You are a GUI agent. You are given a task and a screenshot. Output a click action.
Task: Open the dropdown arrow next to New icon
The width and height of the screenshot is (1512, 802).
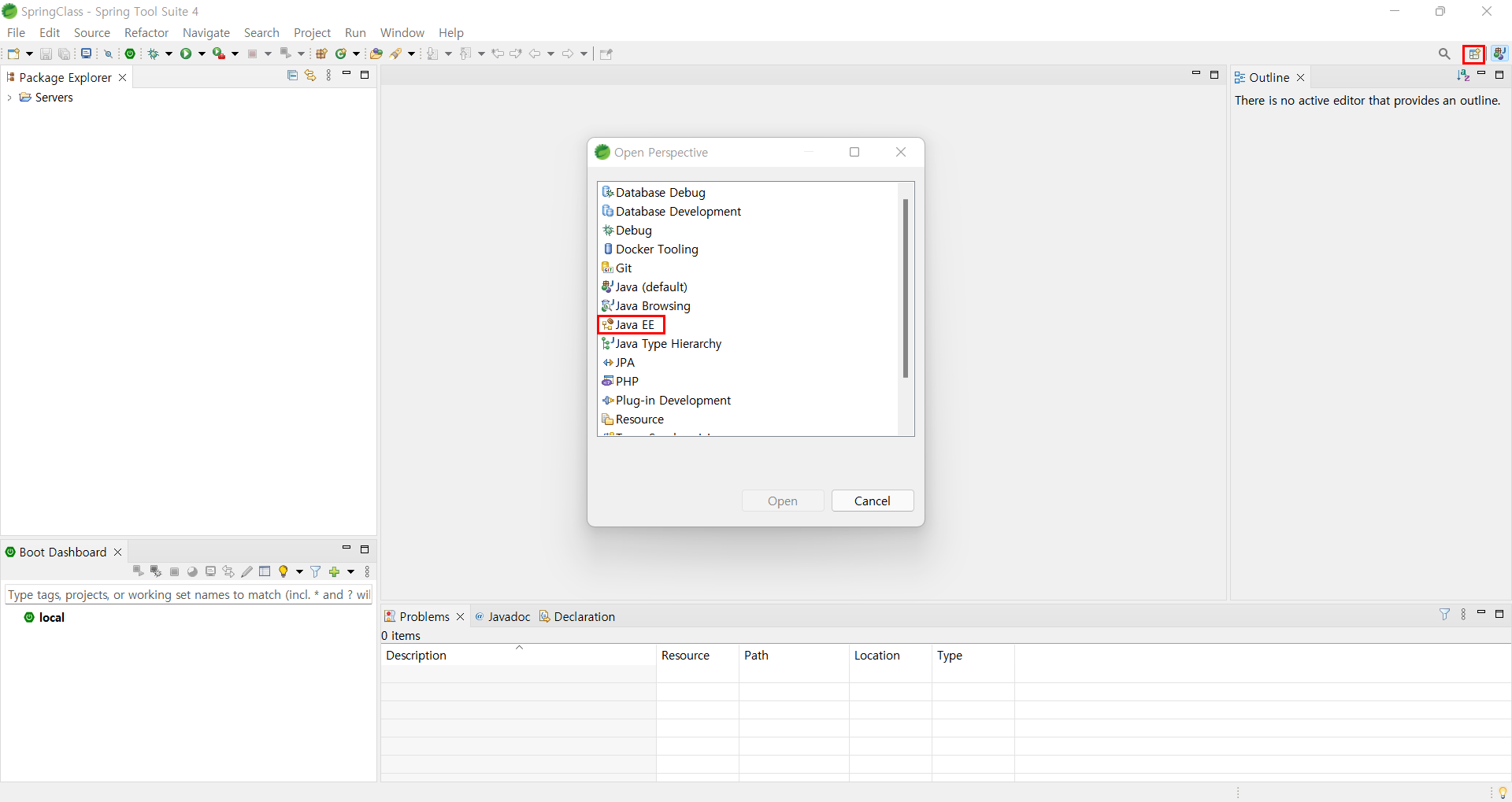tap(29, 54)
